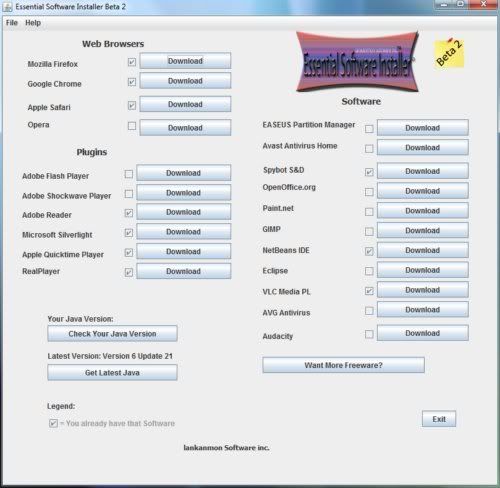Download NetBeans IDE
Viewport: 500px width, 488px height.
pos(423,250)
